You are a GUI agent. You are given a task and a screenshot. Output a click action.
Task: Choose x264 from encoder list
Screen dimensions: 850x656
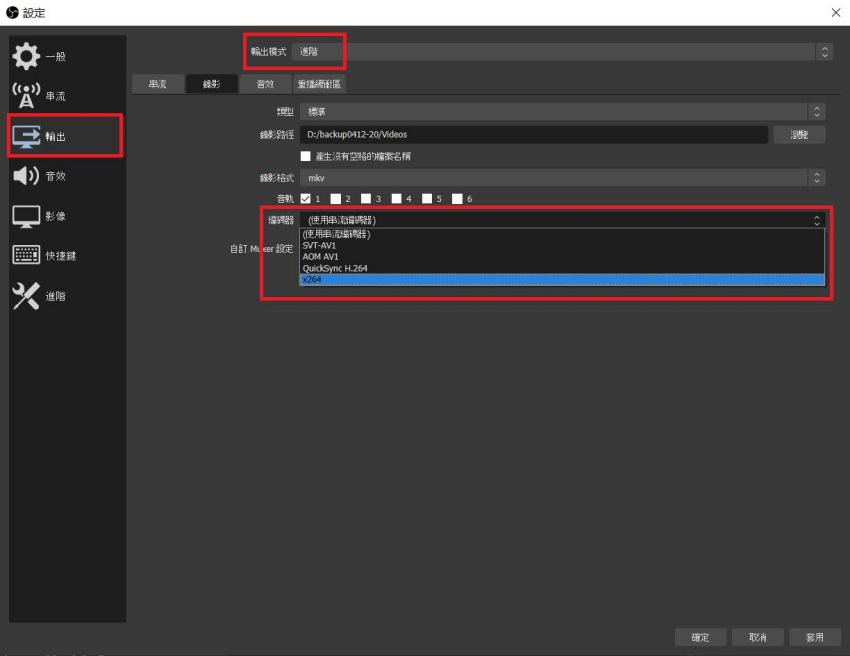[562, 280]
